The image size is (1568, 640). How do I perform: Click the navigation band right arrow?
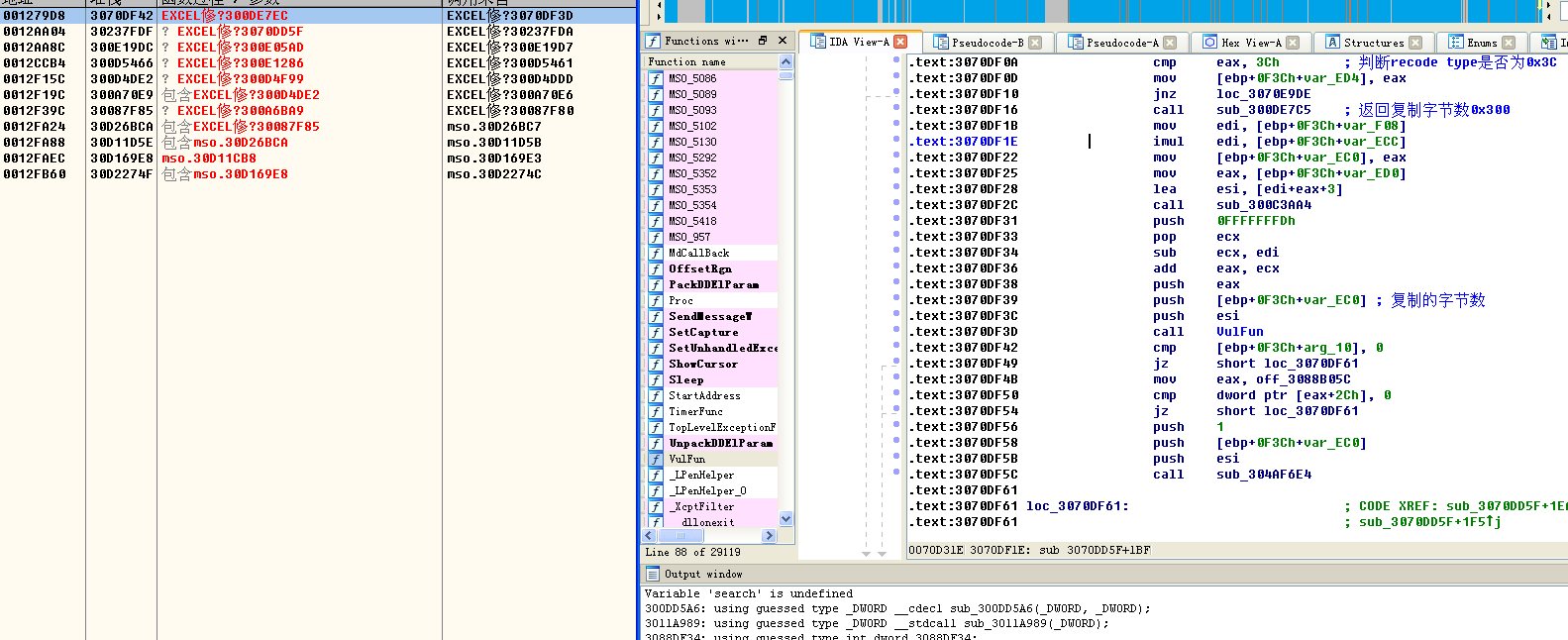tap(1549, 7)
